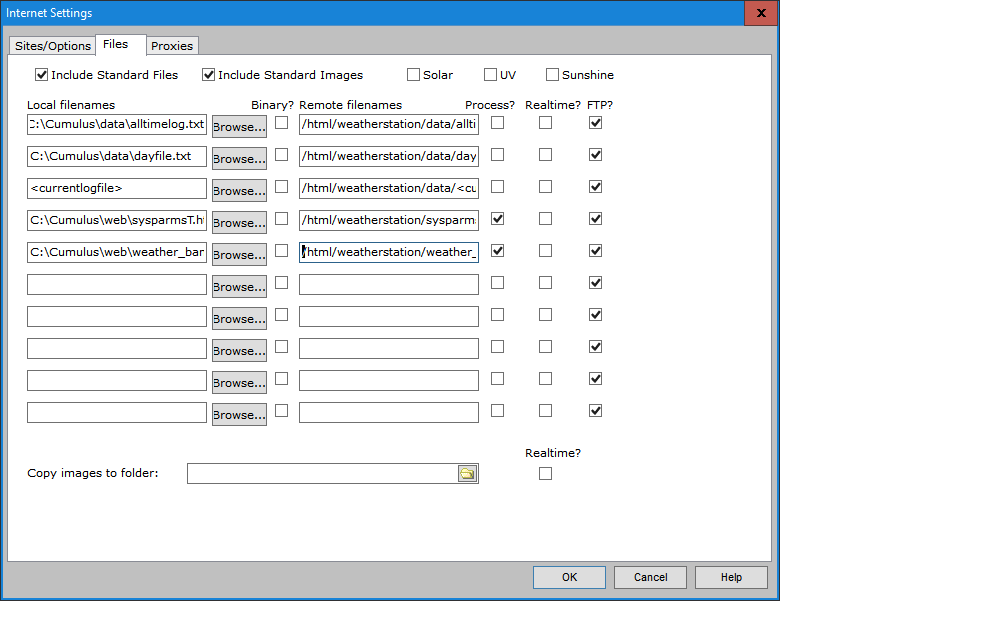This screenshot has height=630, width=1008.
Task: Enable the Sunshine checkbox
Action: (x=553, y=75)
